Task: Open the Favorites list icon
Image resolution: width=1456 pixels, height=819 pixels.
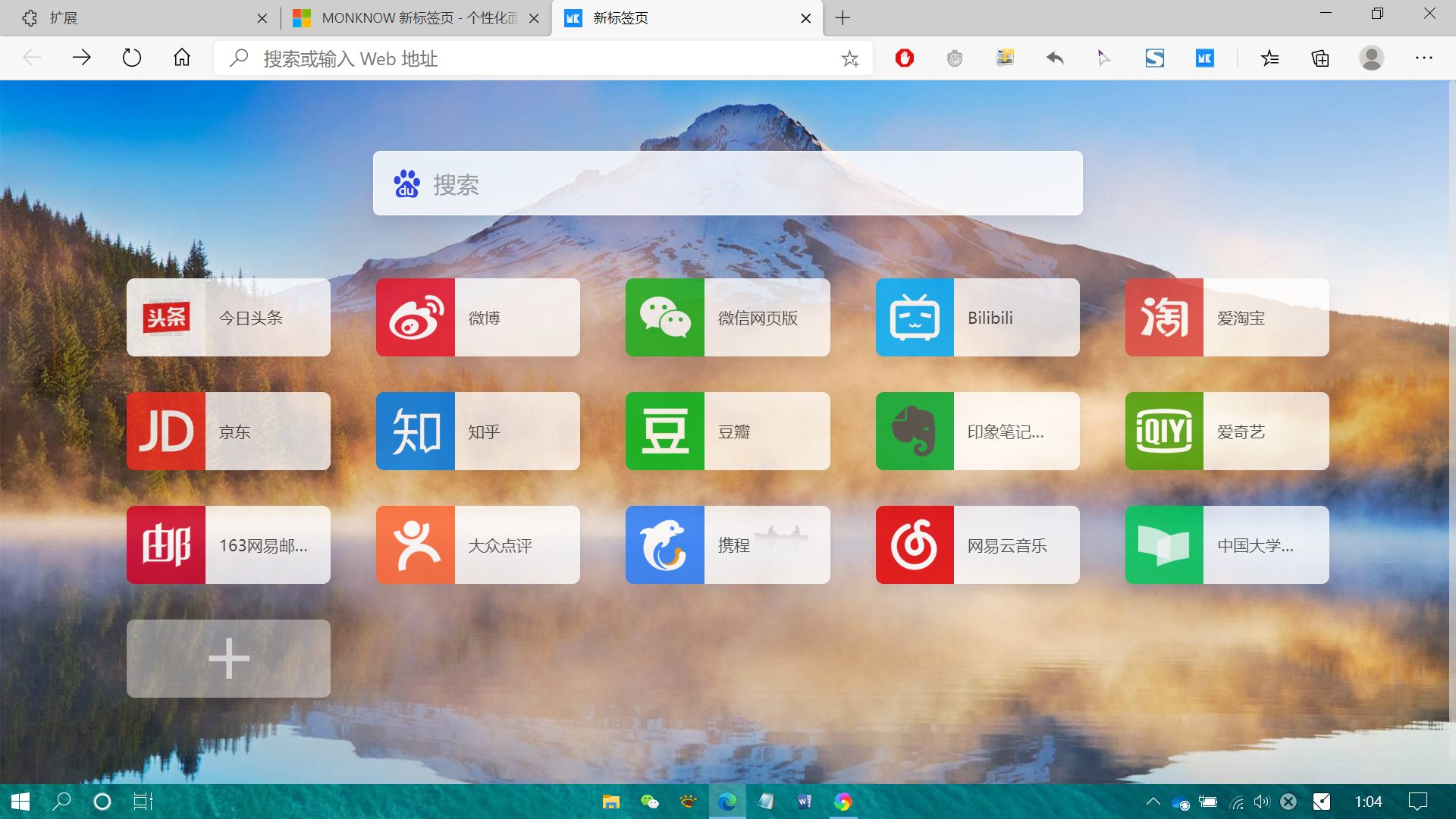Action: point(1270,58)
